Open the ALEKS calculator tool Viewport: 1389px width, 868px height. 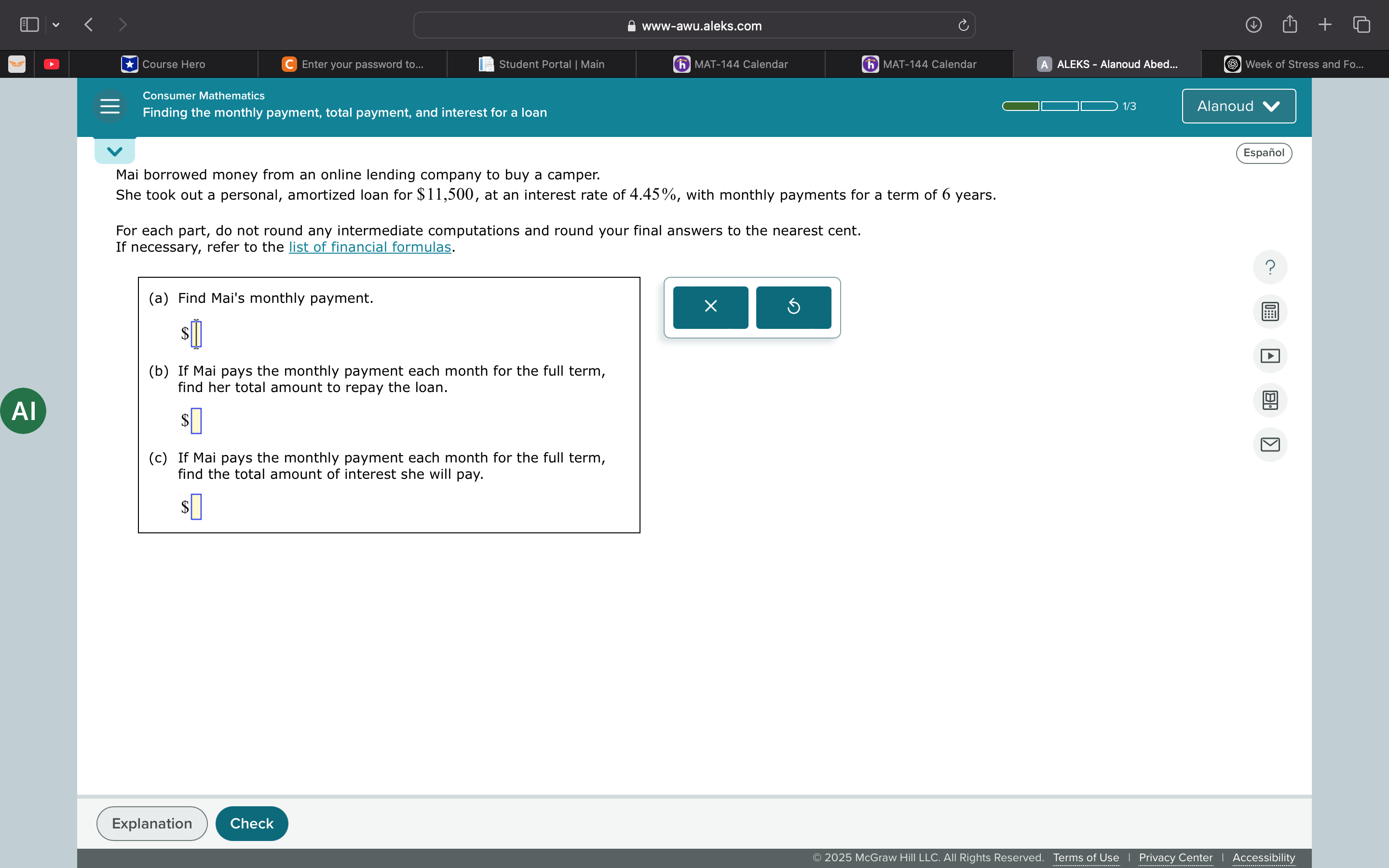(1269, 312)
